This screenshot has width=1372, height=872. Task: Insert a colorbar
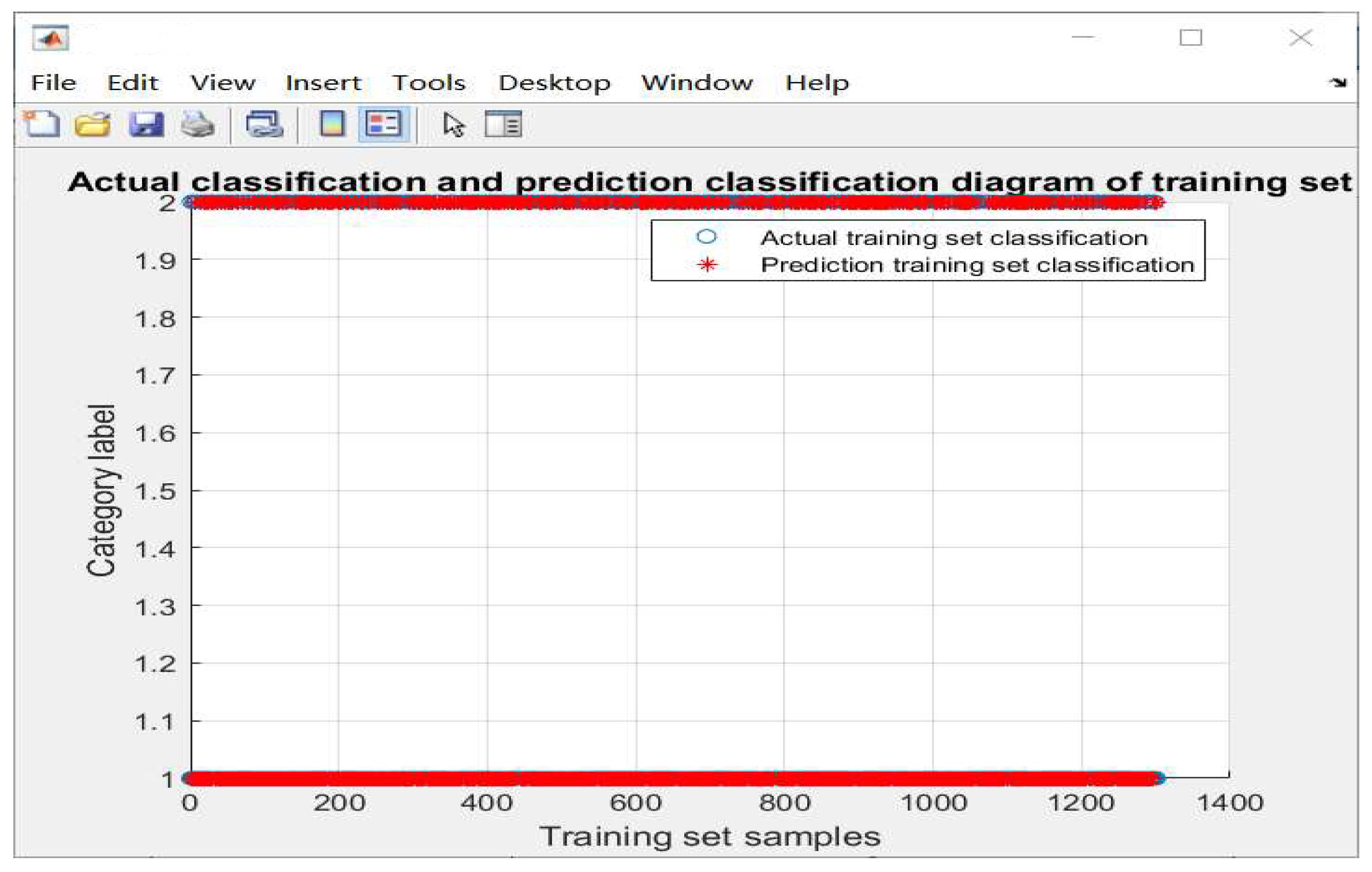pyautogui.click(x=332, y=124)
